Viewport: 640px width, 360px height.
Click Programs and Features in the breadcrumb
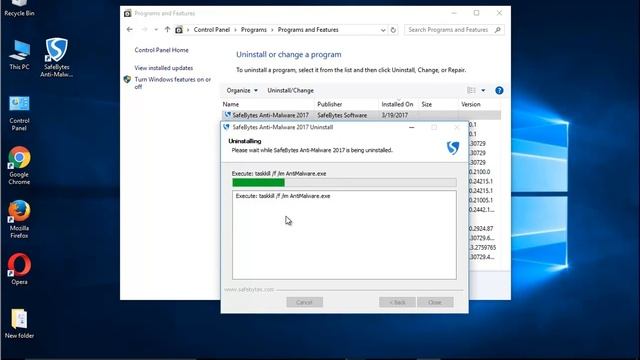(308, 30)
